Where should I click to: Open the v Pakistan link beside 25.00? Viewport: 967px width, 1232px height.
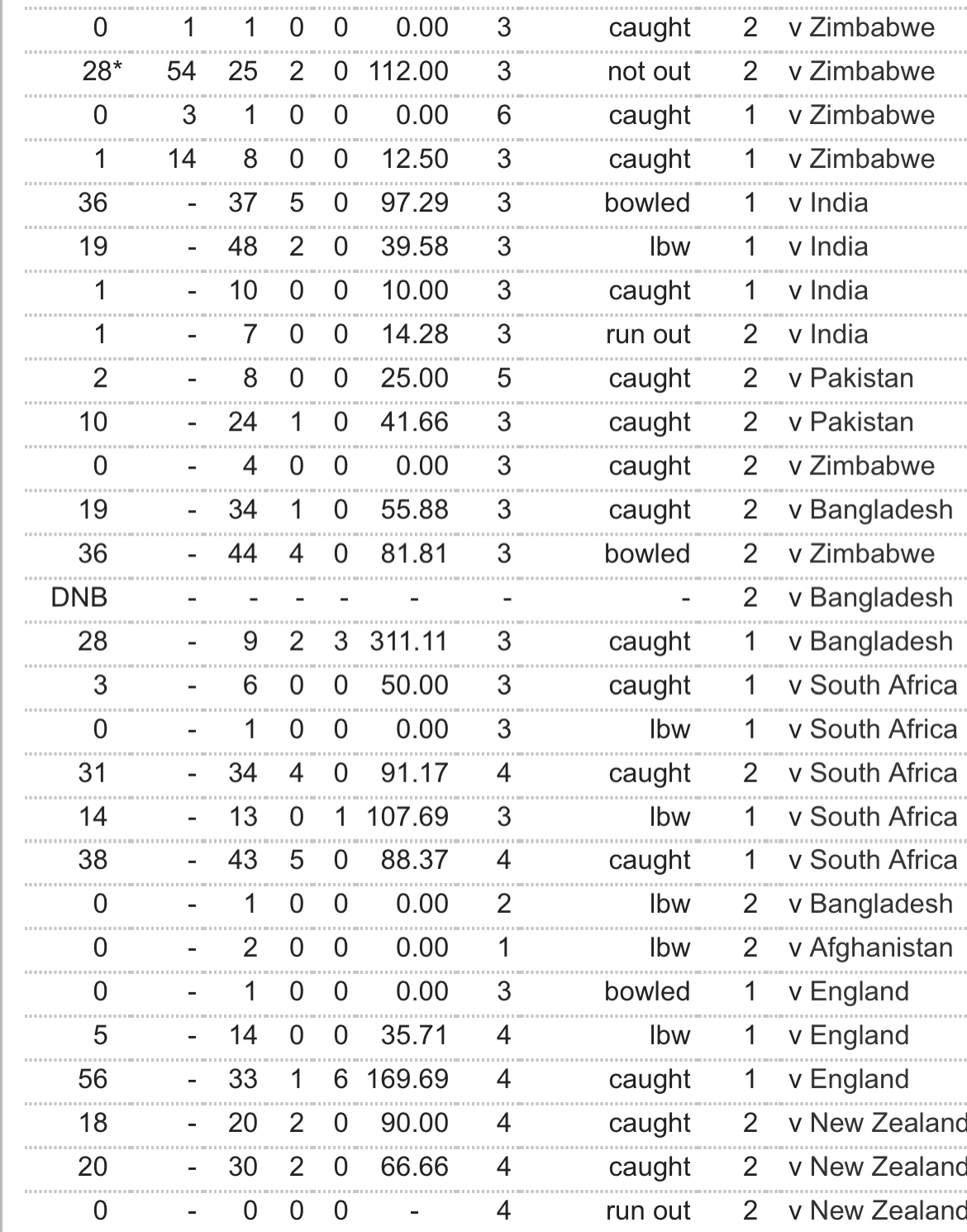tap(850, 378)
